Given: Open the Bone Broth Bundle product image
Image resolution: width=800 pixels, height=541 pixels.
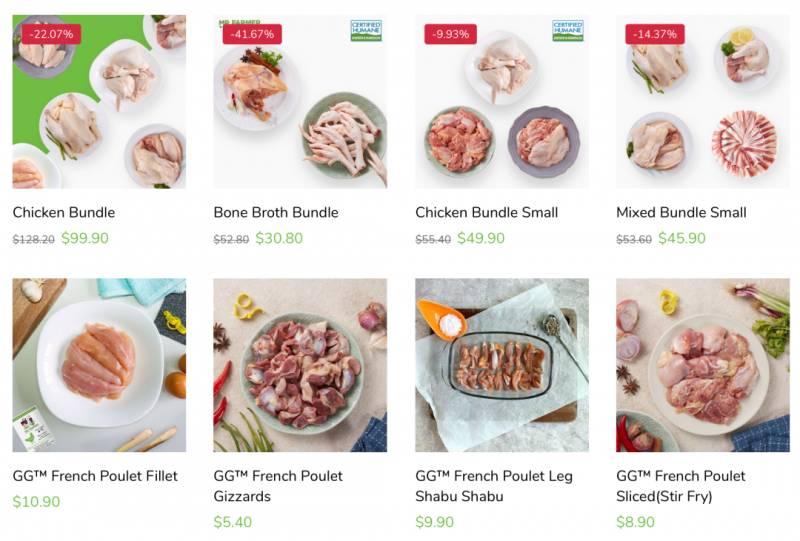Looking at the screenshot, I should 300,110.
